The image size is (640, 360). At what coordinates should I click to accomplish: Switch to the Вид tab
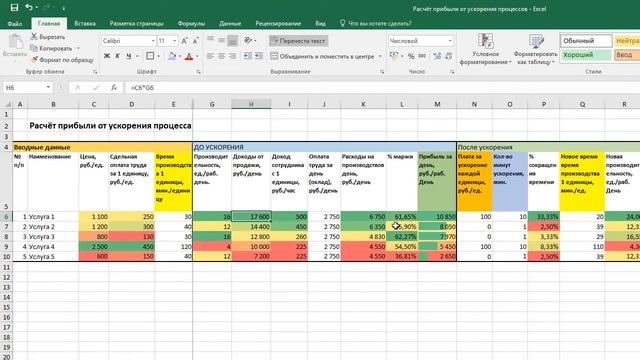coord(320,24)
